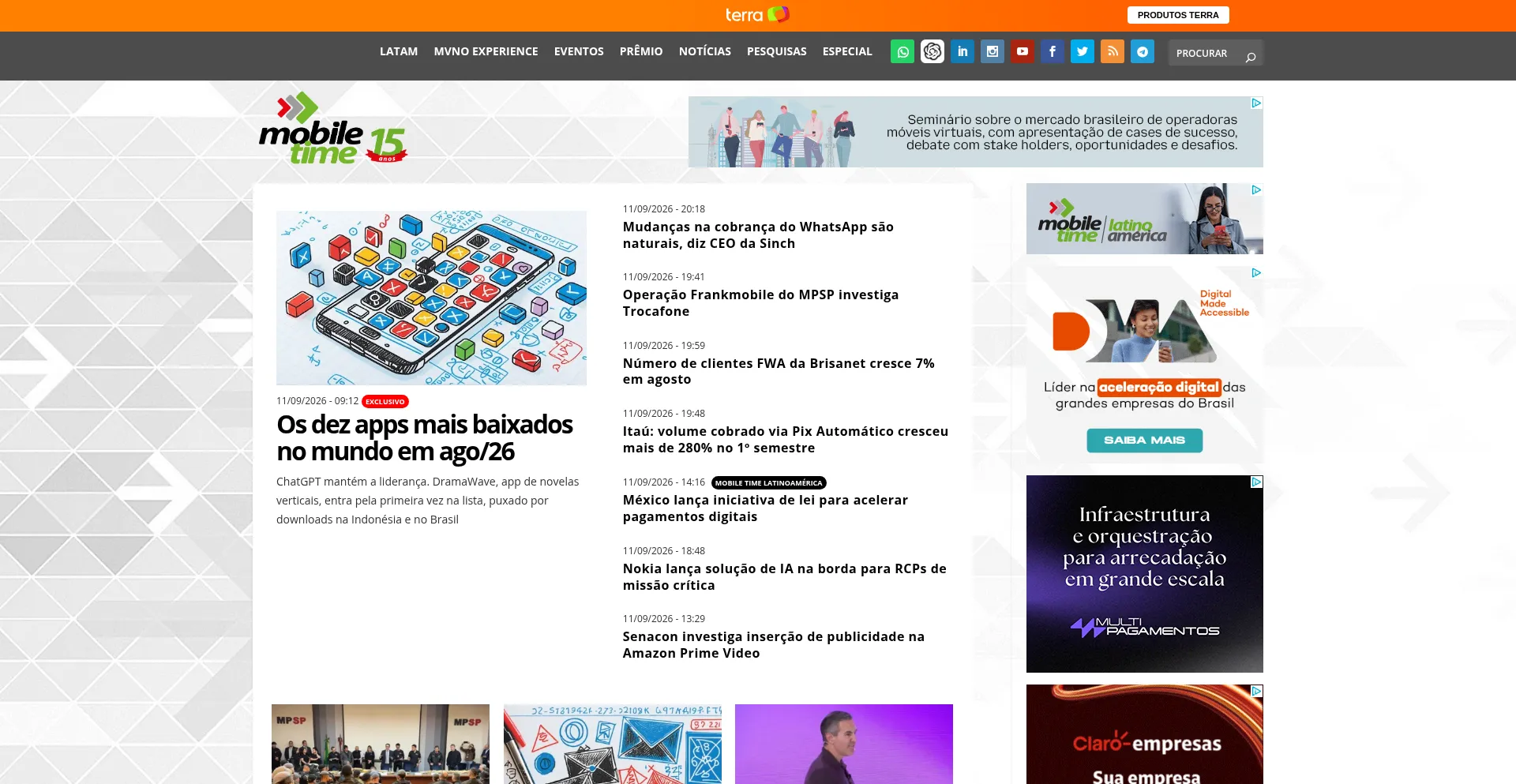Click the MOBILE TIME LATINOAMÉRICA tag
Screen dimensions: 1516x784
(769, 482)
